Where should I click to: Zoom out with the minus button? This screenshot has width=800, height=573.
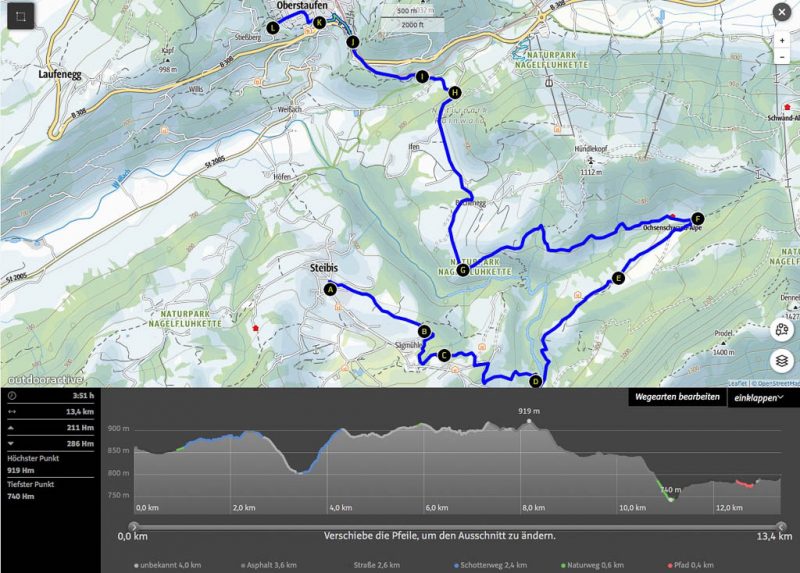[782, 57]
